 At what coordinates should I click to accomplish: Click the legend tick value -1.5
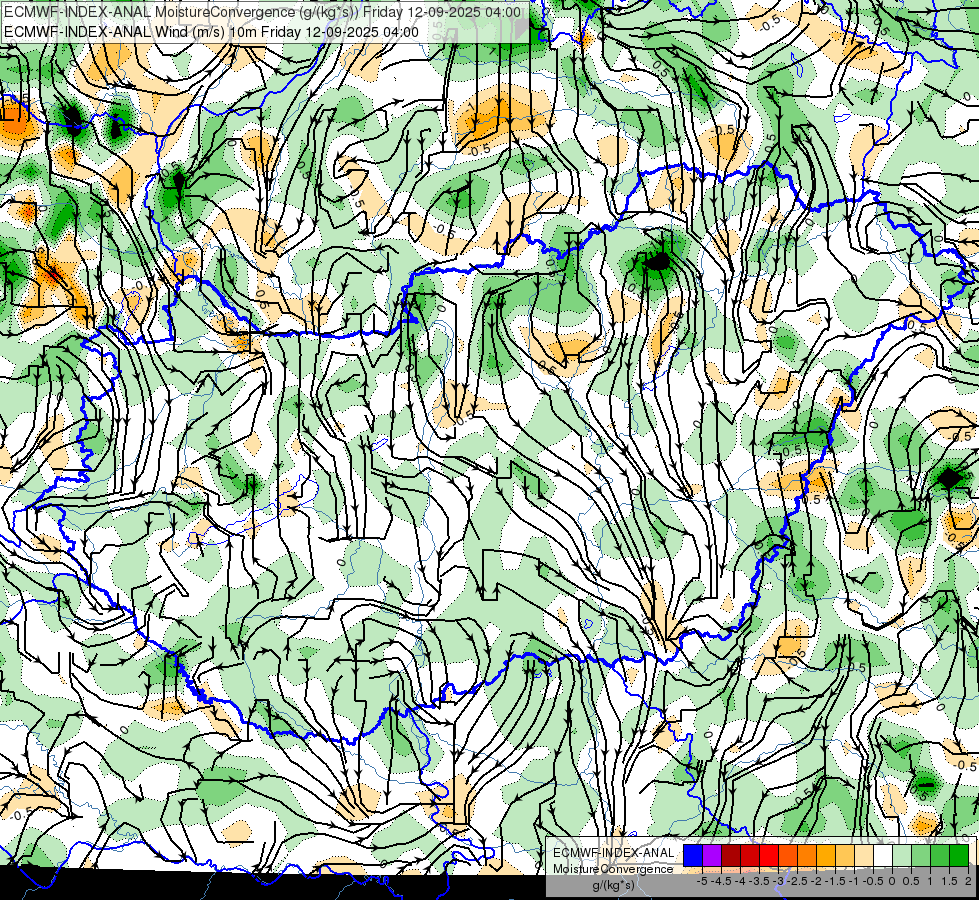tap(835, 881)
